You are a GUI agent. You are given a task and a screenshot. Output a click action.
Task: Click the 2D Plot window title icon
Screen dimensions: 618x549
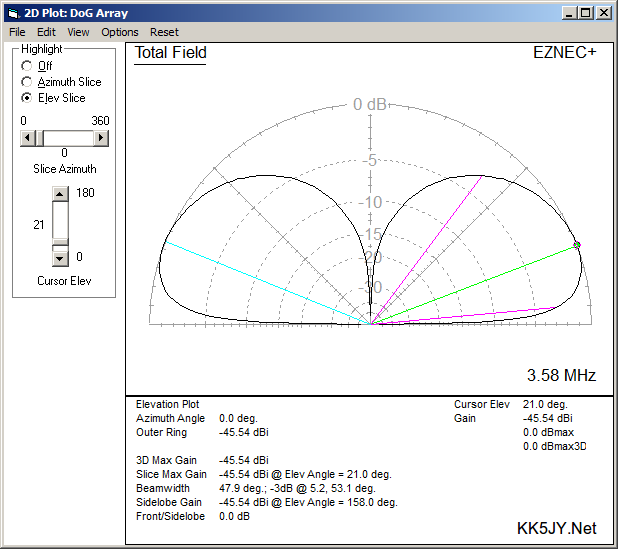pyautogui.click(x=14, y=13)
